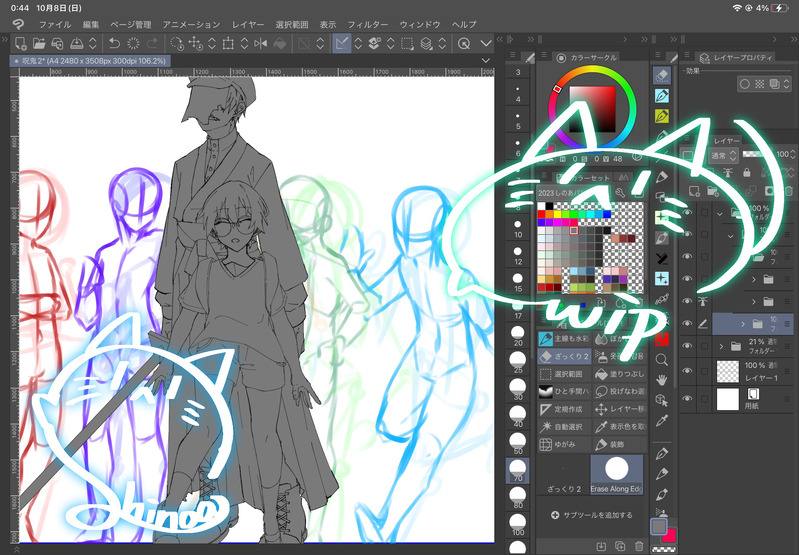The image size is (799, 555).
Task: Click the Open file folder icon
Action: click(39, 43)
